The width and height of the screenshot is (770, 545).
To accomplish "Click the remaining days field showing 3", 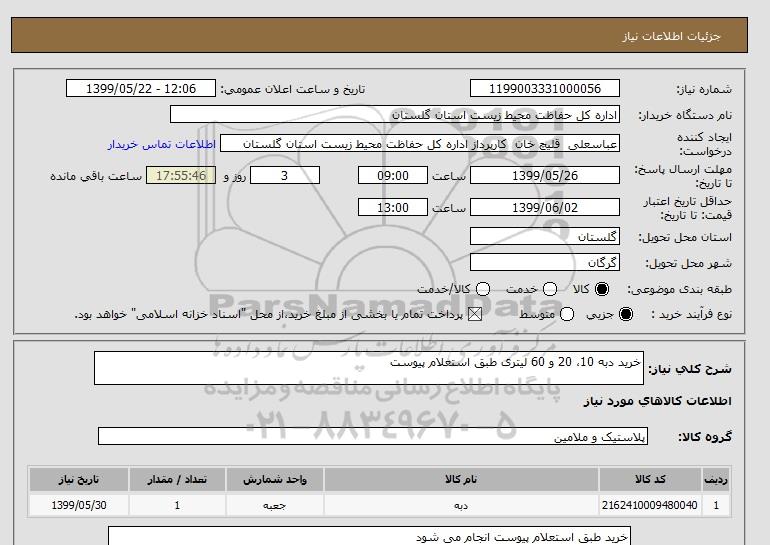I will pyautogui.click(x=285, y=175).
